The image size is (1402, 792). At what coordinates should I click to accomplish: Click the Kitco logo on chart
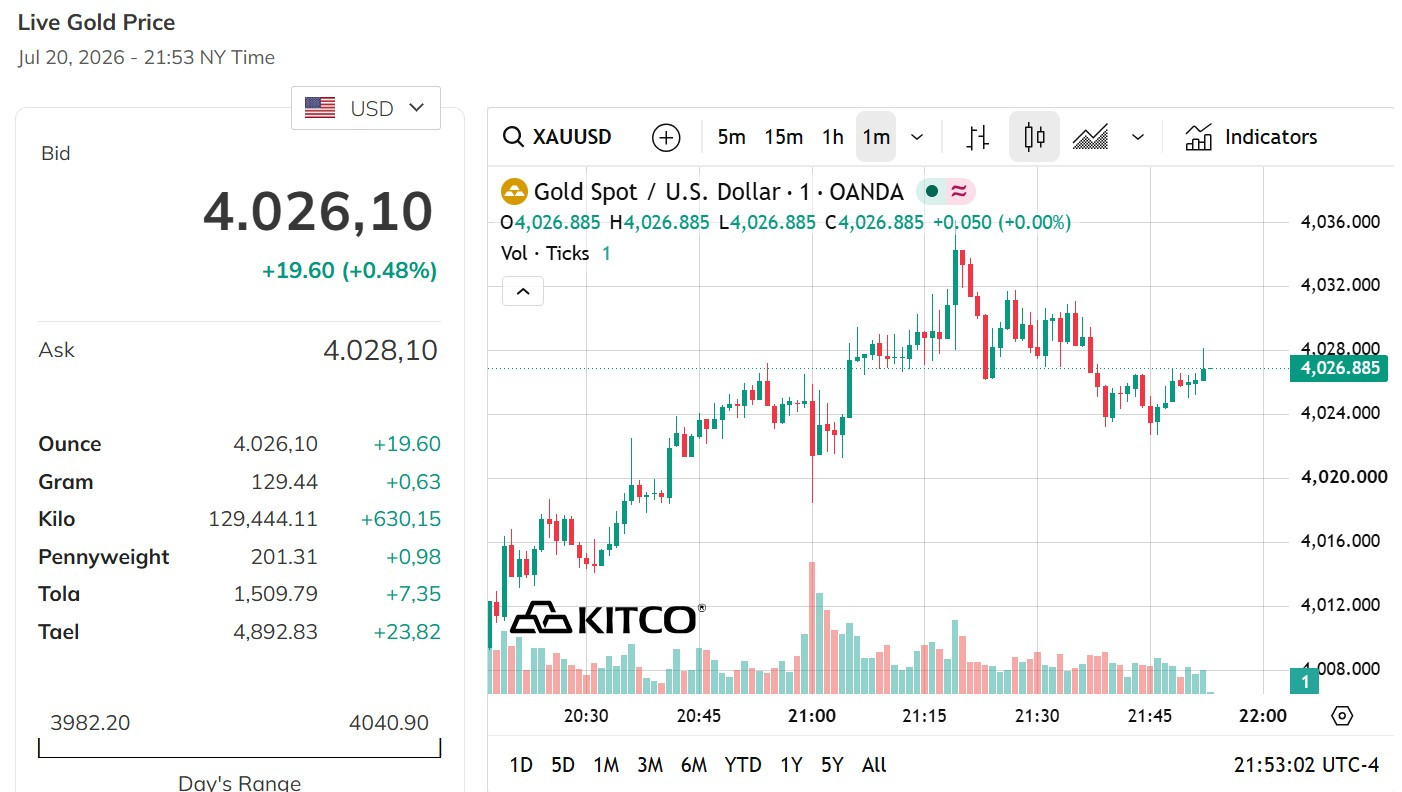click(x=607, y=618)
